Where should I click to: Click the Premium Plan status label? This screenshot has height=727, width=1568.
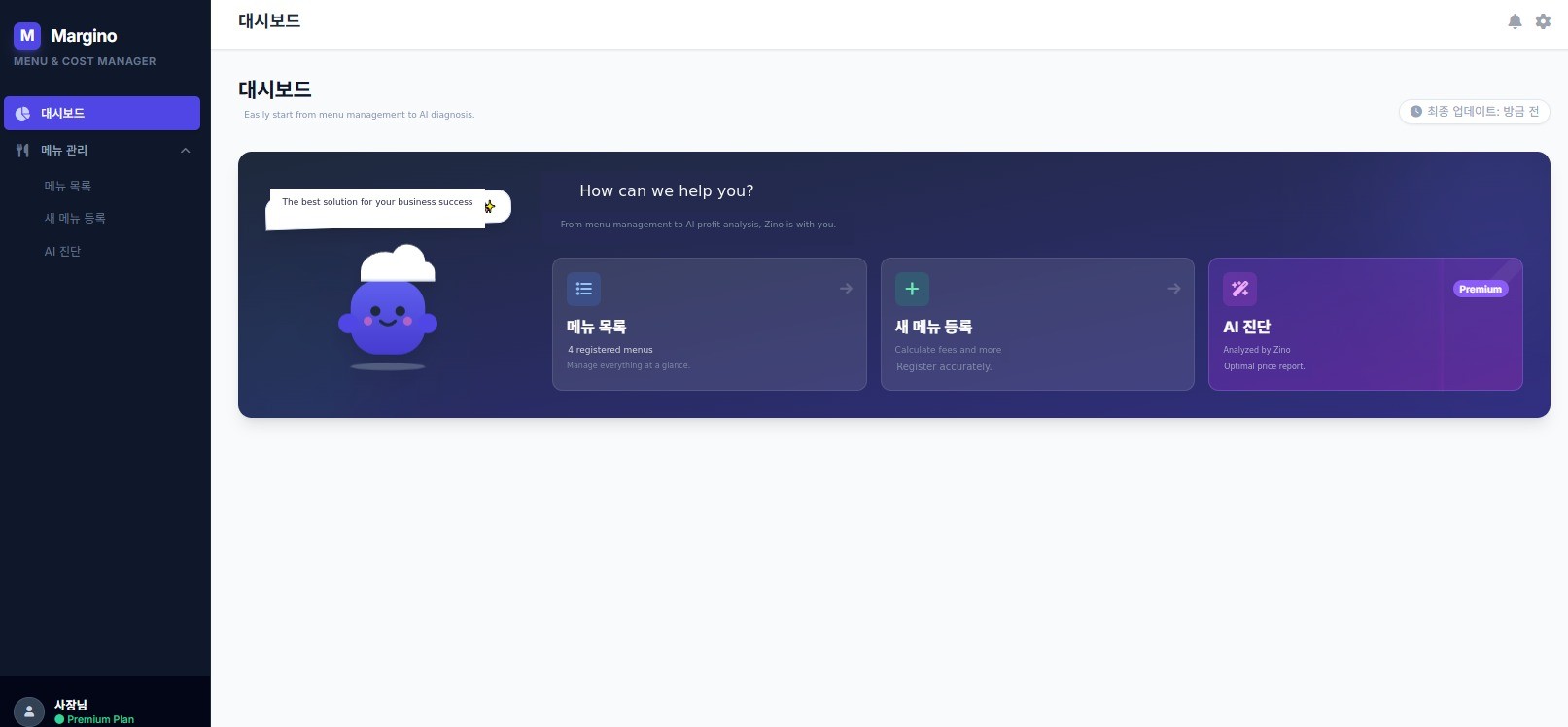click(100, 719)
